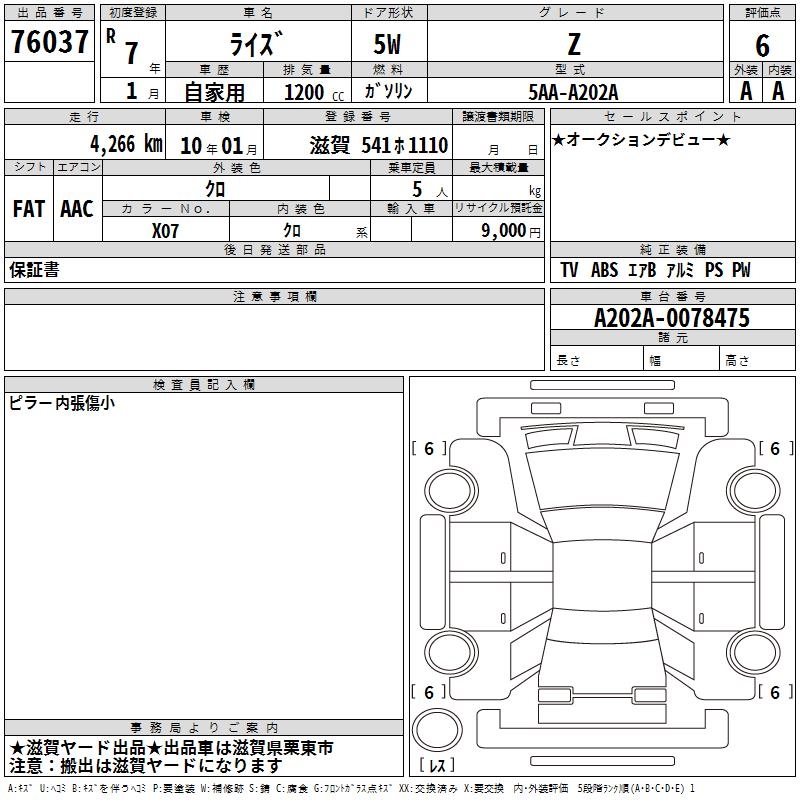Select the interior grade A cell
This screenshot has width=800, height=800.
pyautogui.click(x=778, y=90)
